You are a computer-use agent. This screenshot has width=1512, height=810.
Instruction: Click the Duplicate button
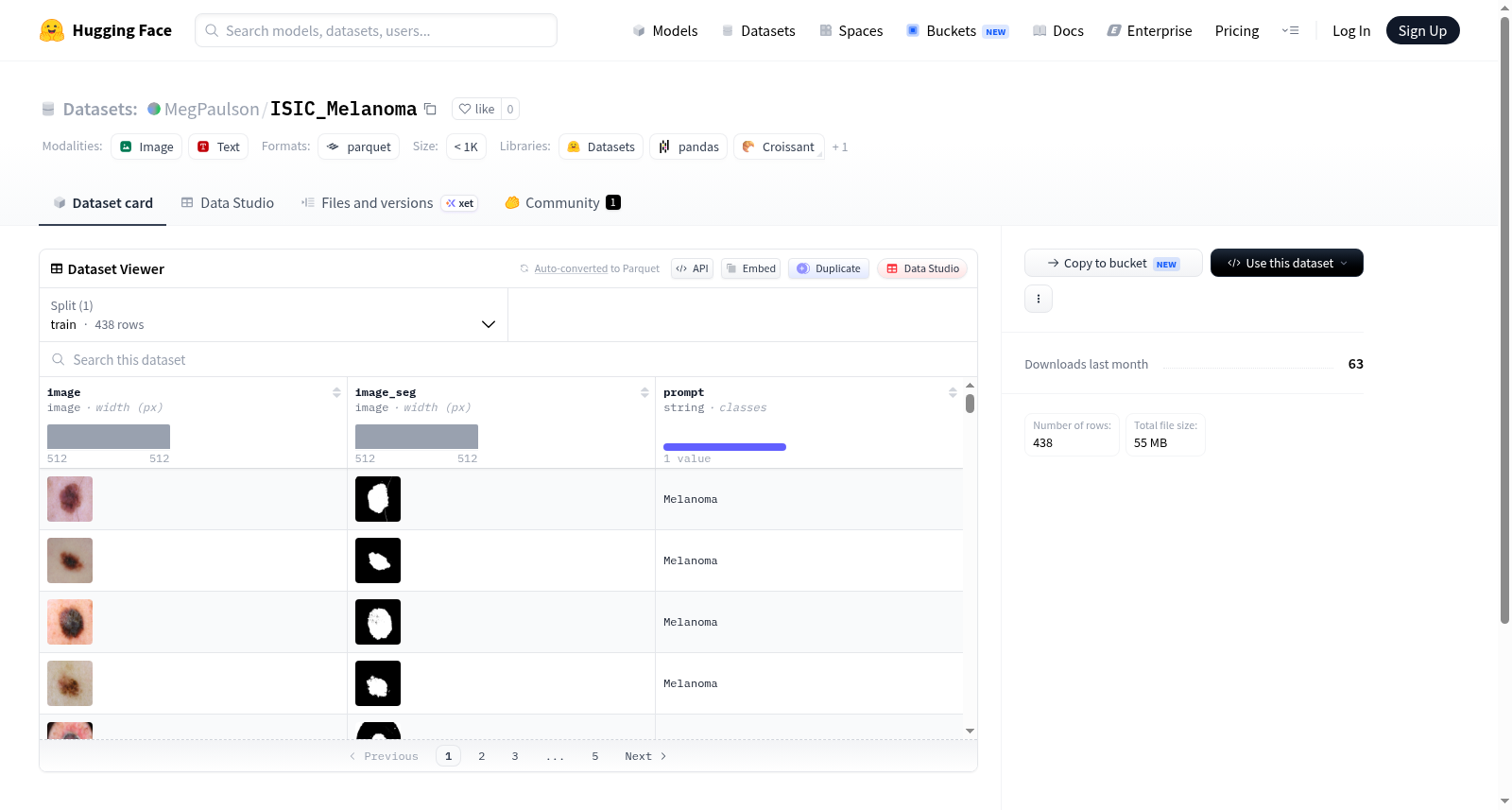pyautogui.click(x=829, y=268)
